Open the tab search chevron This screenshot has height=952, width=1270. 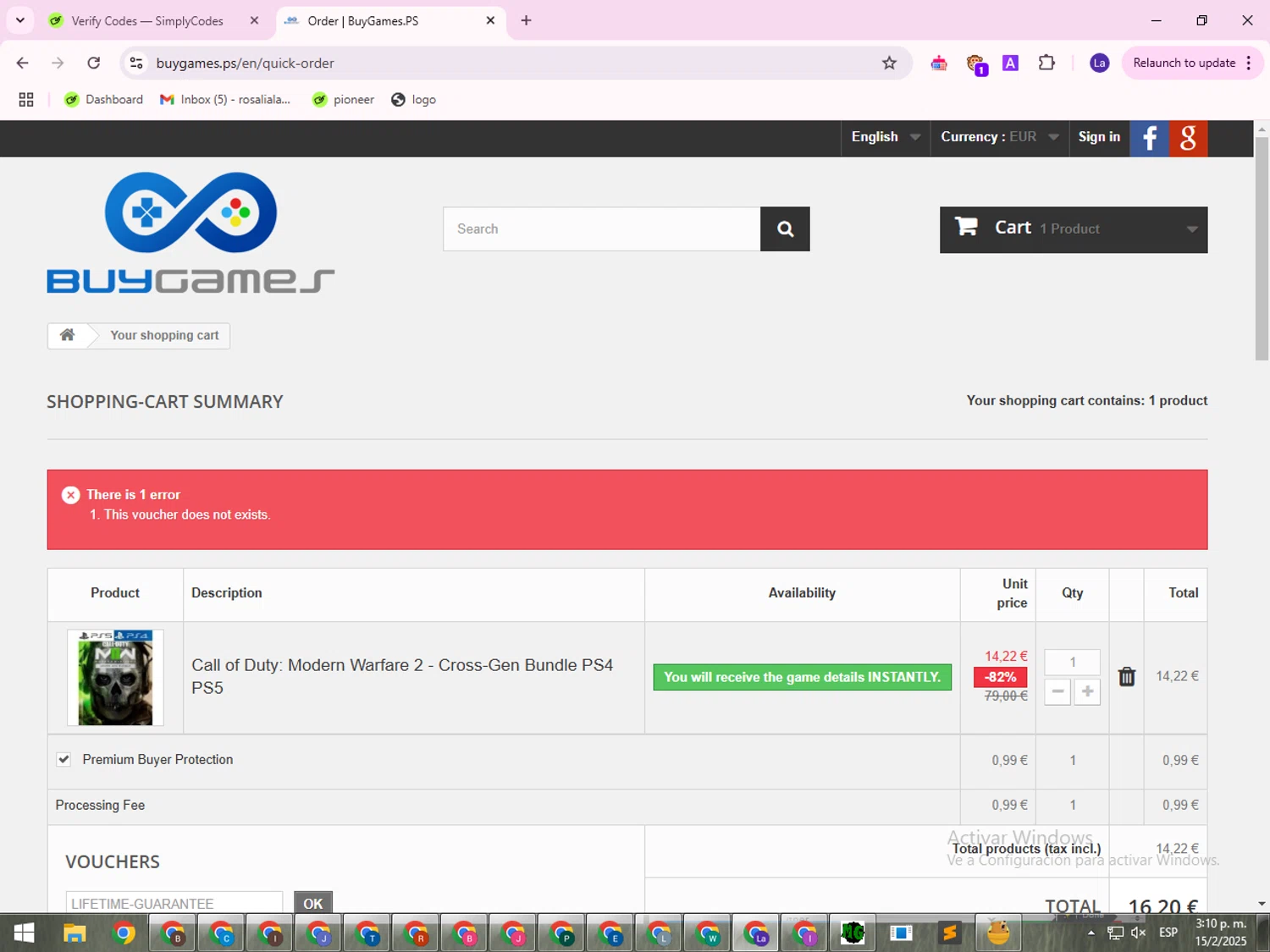click(20, 20)
